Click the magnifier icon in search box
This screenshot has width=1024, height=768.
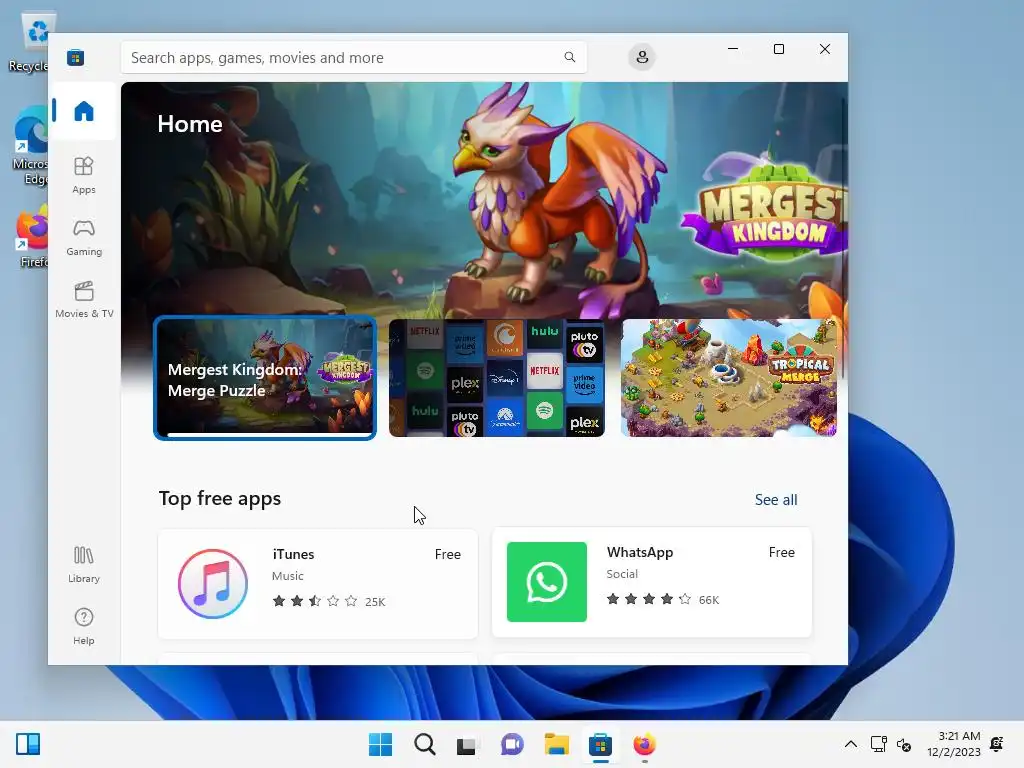[569, 57]
